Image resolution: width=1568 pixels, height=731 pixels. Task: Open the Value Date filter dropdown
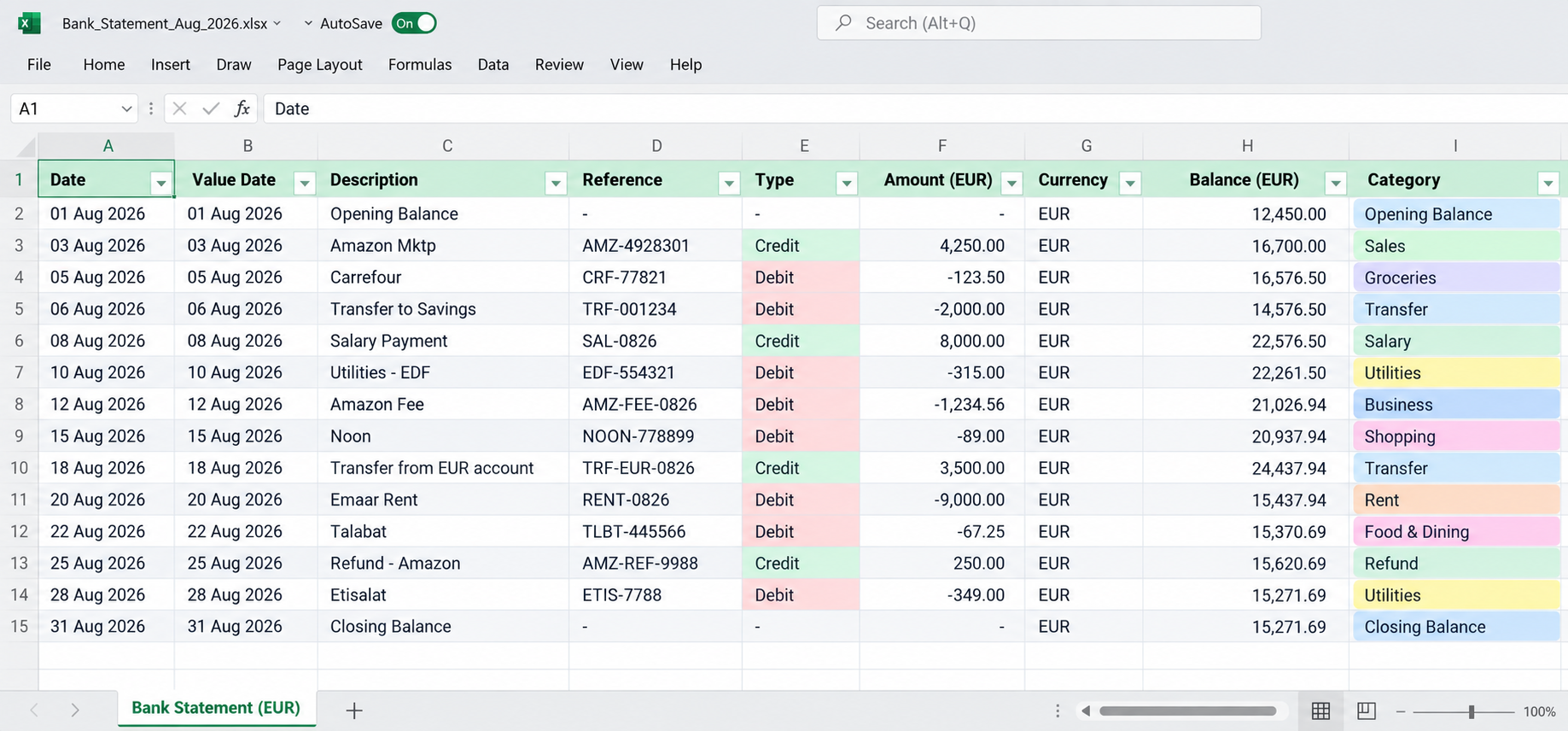(x=304, y=182)
